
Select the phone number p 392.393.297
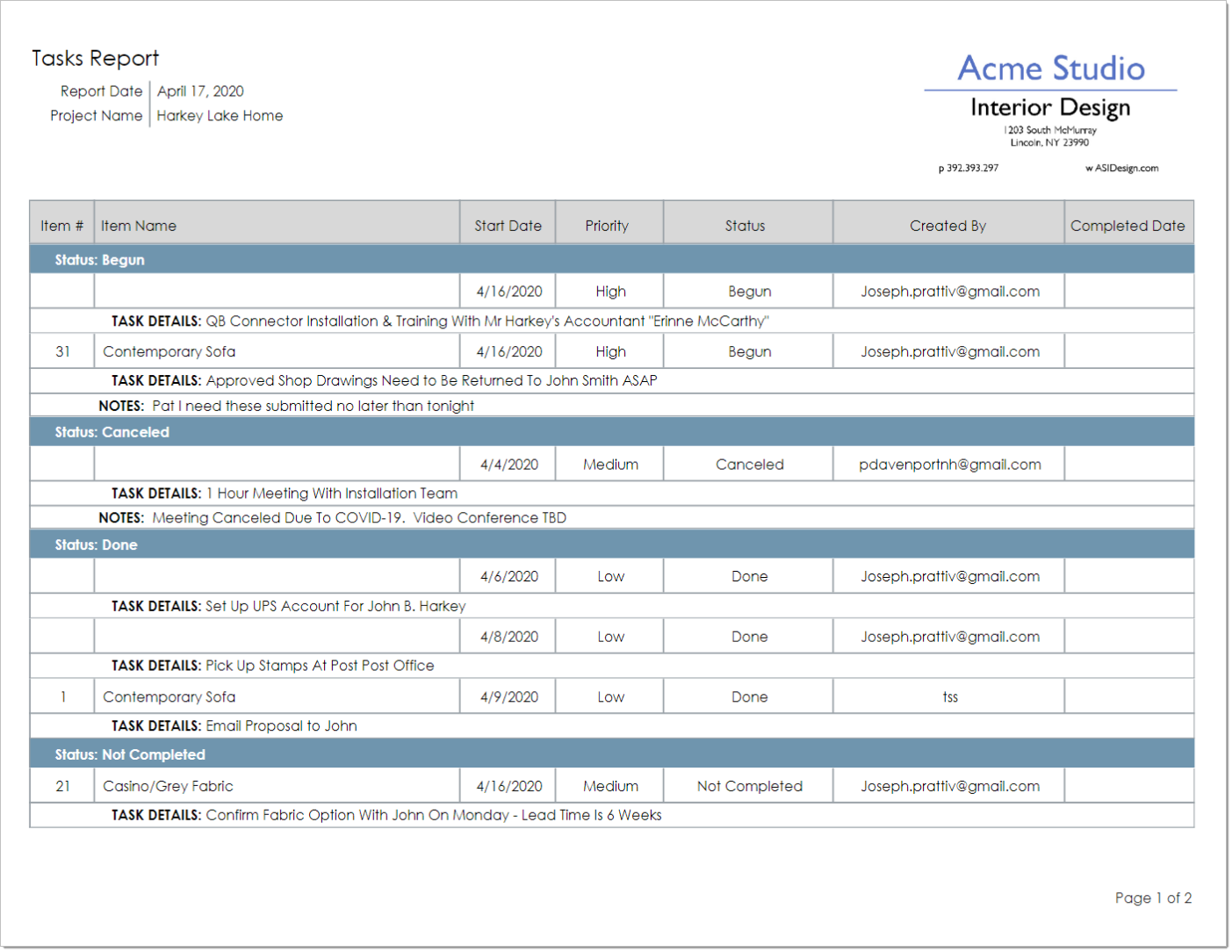point(969,168)
